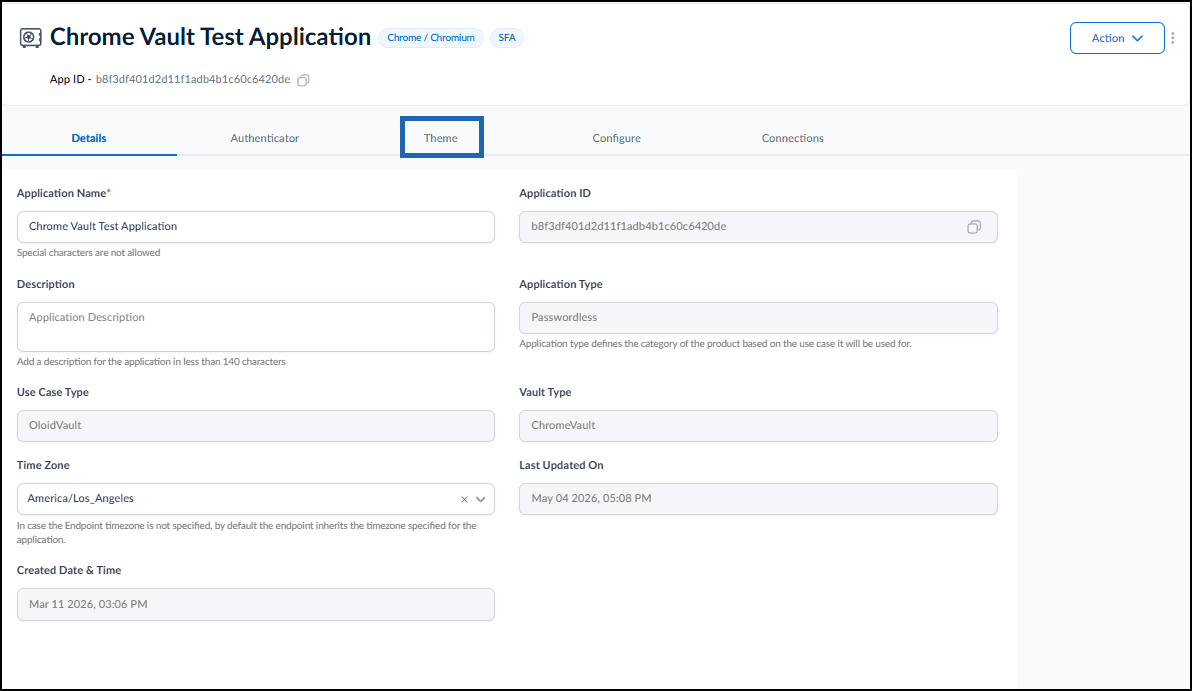Copy the Application ID field value
Screen dimensions: 1192x691
pyautogui.click(x=974, y=227)
